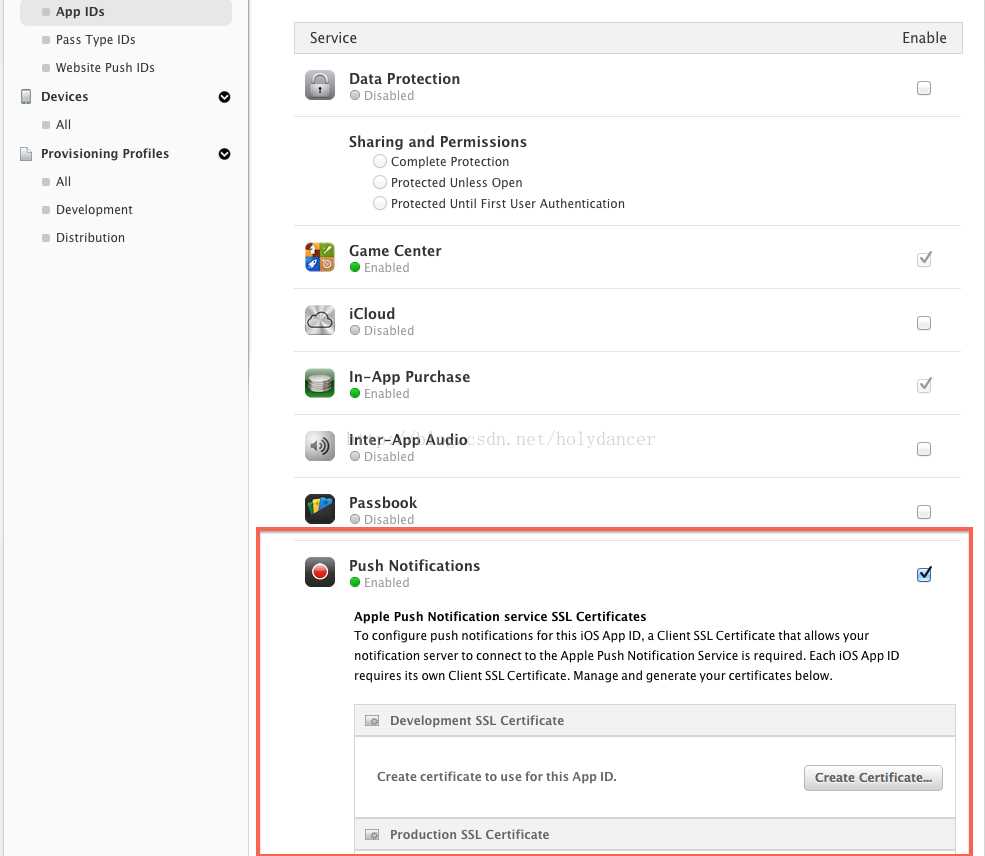Select All under Provisioning Profiles

click(x=63, y=181)
